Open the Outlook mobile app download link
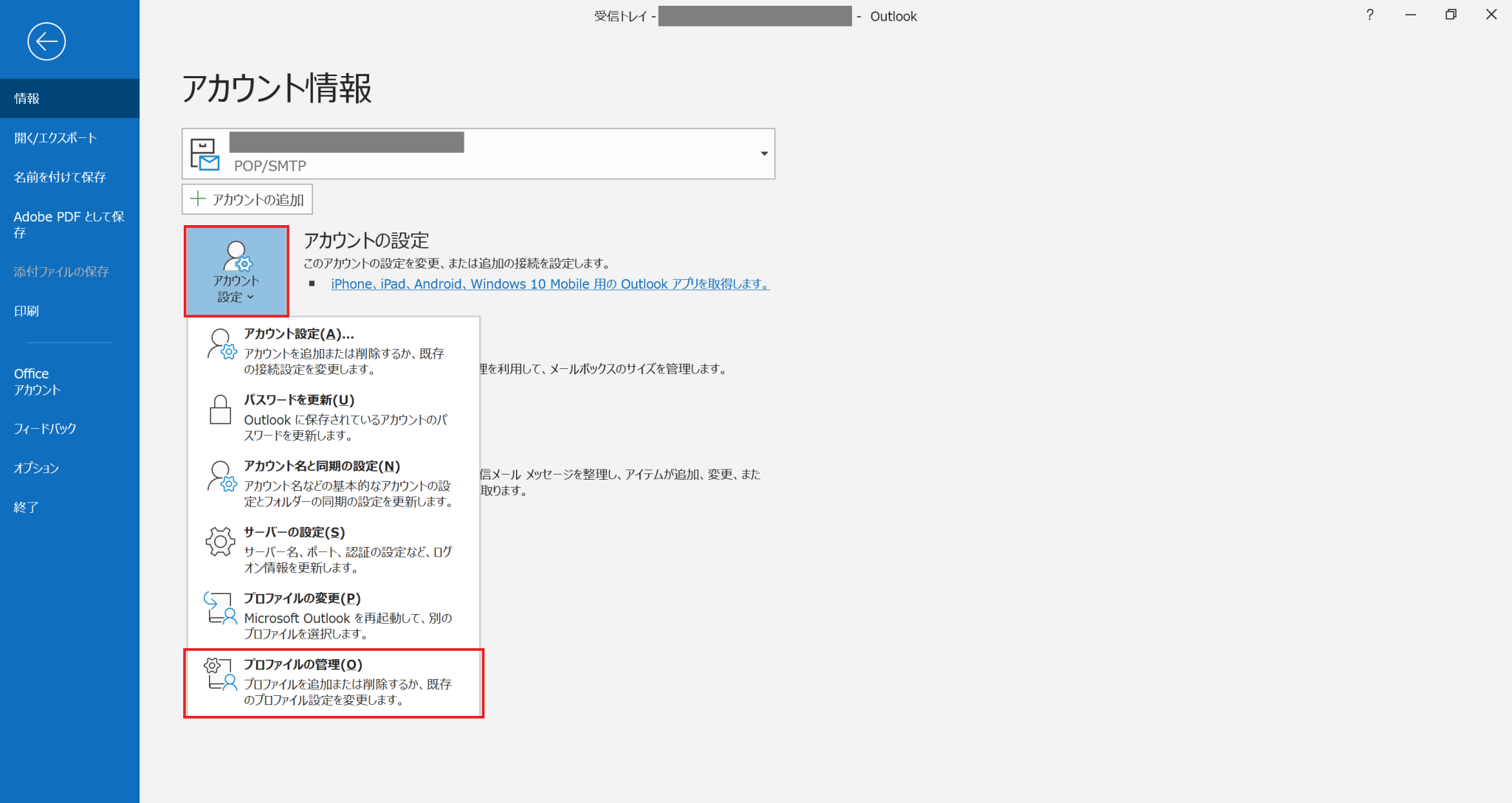Viewport: 1512px width, 803px height. pos(549,283)
